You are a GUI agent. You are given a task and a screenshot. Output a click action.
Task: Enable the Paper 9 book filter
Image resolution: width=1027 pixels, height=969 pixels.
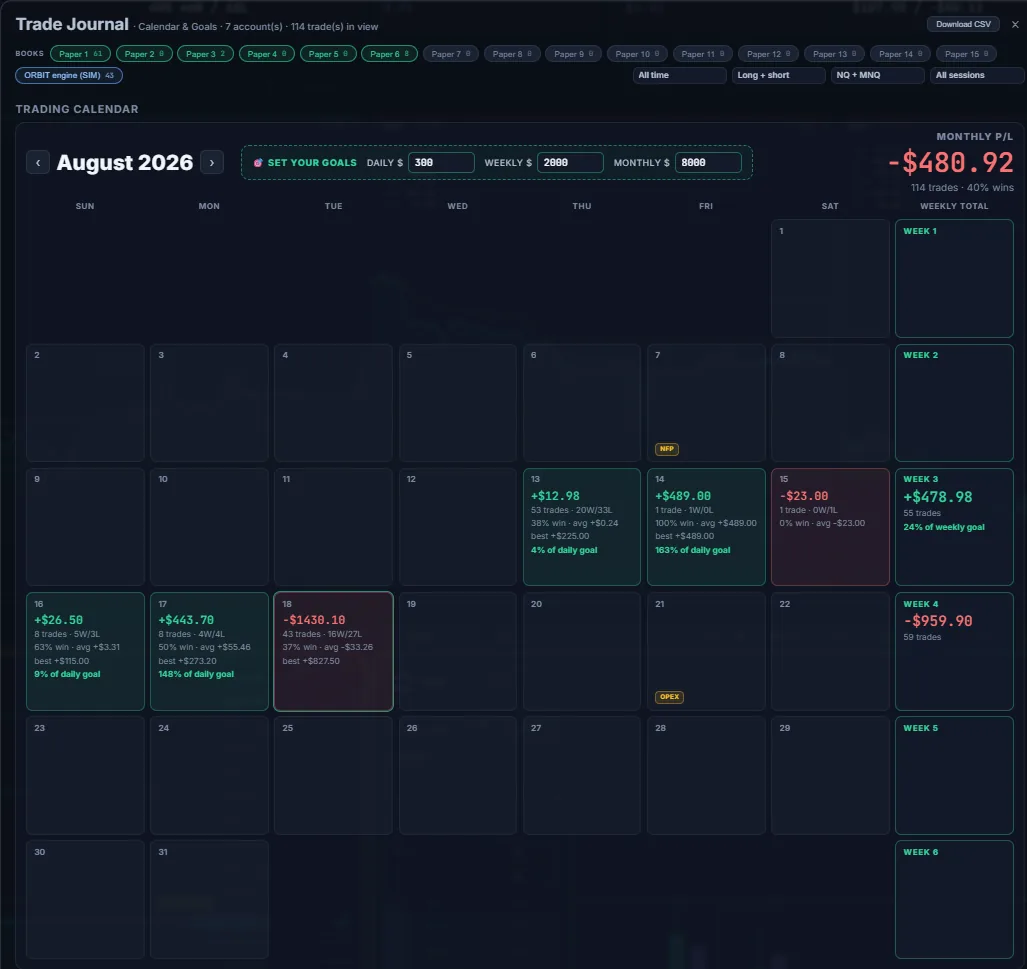573,54
